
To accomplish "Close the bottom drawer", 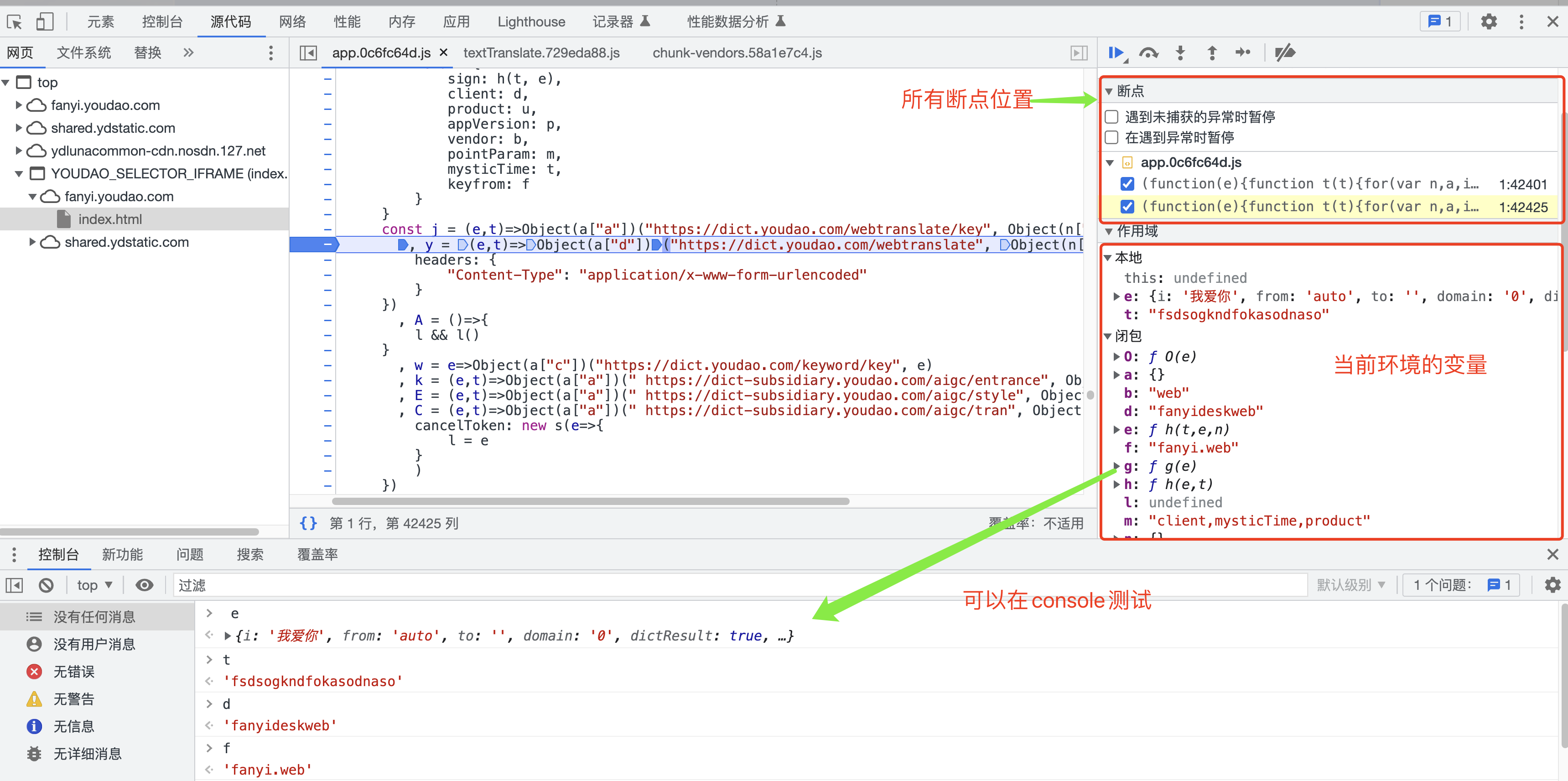I will tap(1552, 554).
